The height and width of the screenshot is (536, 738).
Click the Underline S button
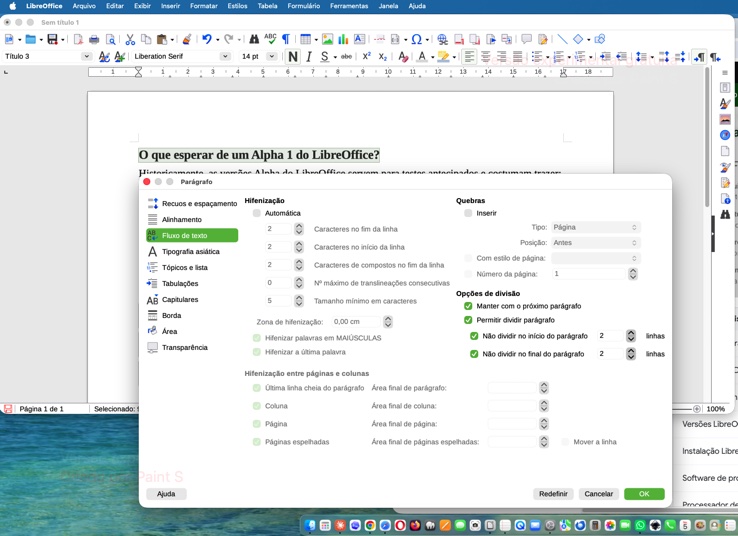tap(324, 56)
